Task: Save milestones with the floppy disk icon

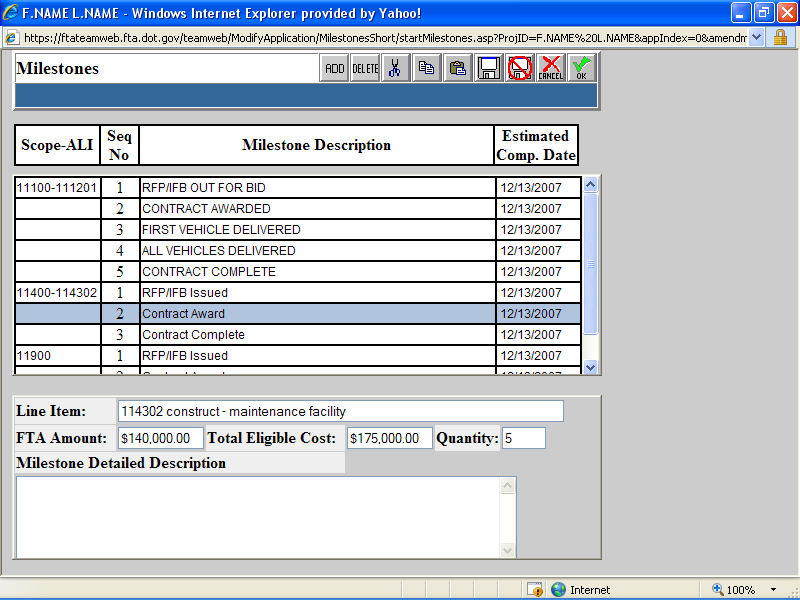Action: click(x=489, y=69)
